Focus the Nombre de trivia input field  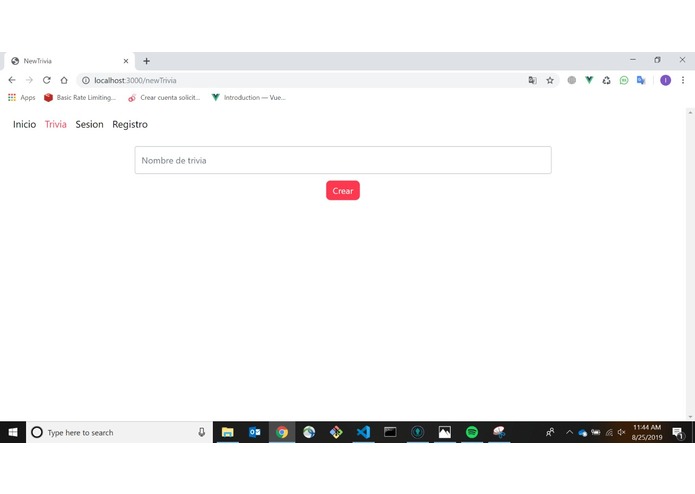pyautogui.click(x=343, y=160)
